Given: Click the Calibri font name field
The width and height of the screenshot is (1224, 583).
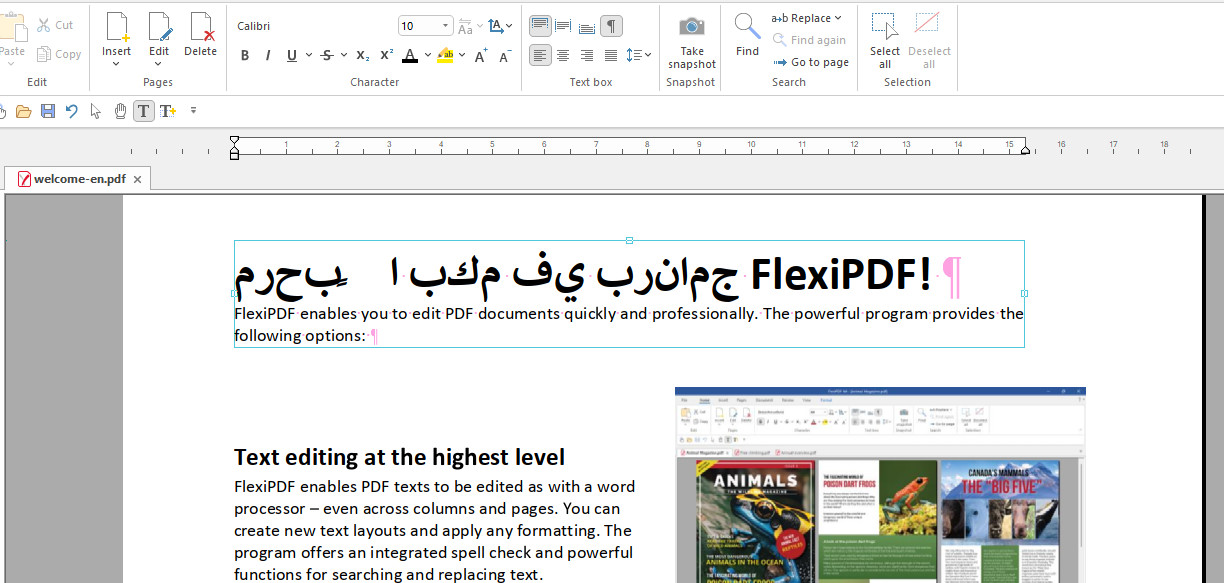Looking at the screenshot, I should pyautogui.click(x=312, y=26).
